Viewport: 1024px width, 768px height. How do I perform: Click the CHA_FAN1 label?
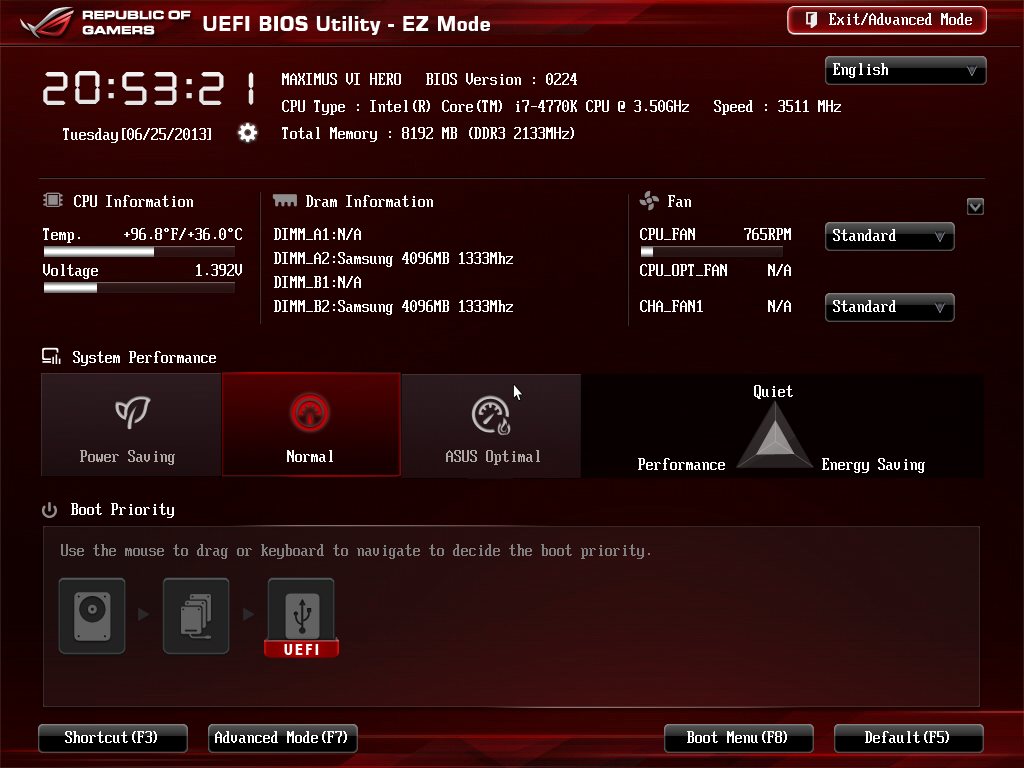[671, 306]
